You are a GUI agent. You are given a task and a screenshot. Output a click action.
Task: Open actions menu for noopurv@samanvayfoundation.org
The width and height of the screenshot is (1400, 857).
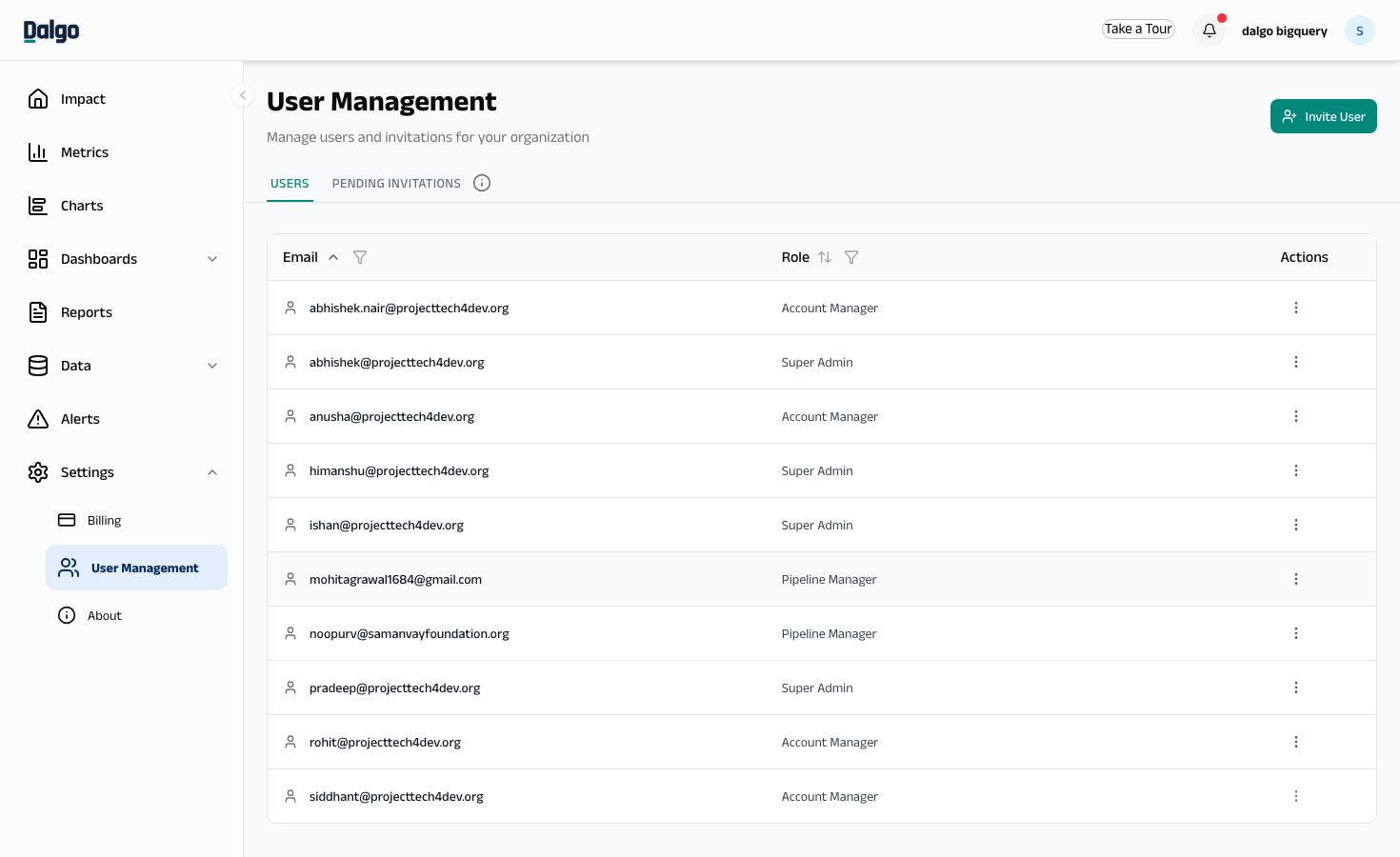[1296, 633]
